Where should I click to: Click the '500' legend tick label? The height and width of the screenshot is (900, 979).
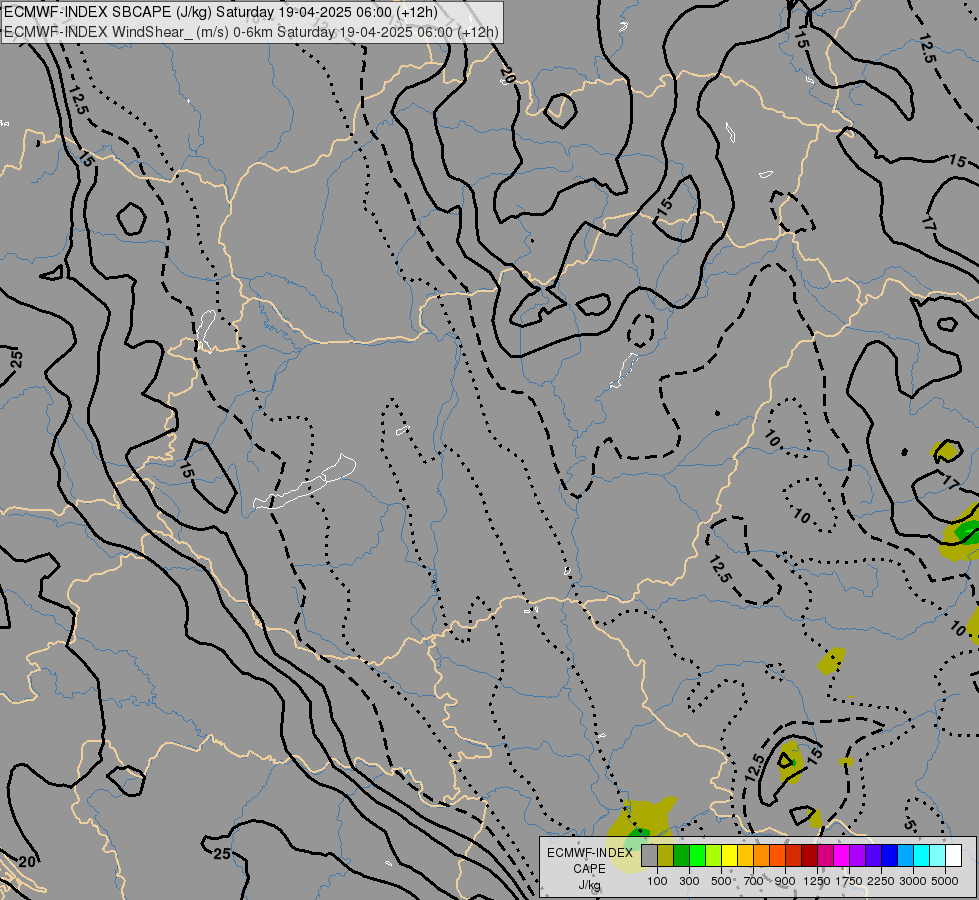(721, 881)
